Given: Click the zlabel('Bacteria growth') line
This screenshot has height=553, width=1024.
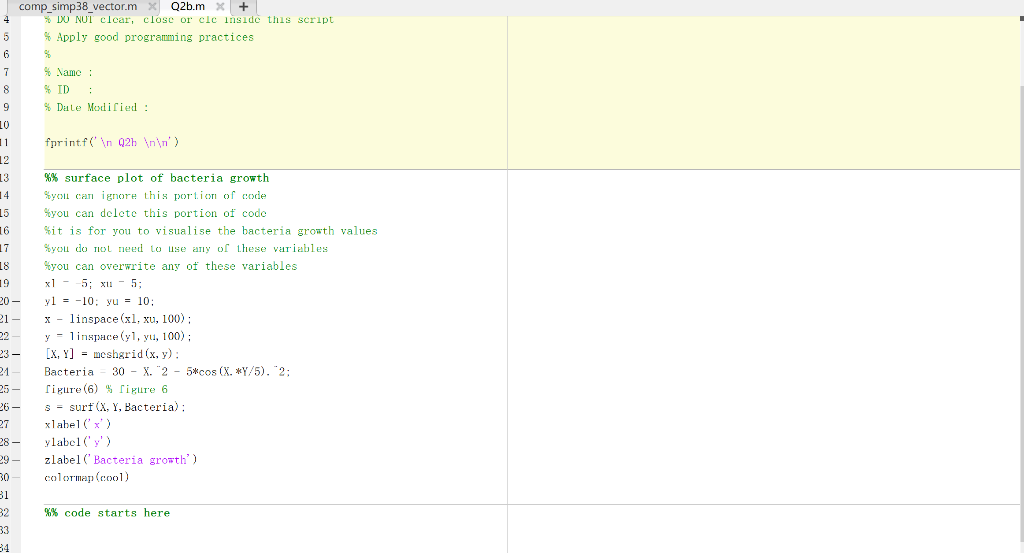Looking at the screenshot, I should tap(121, 460).
